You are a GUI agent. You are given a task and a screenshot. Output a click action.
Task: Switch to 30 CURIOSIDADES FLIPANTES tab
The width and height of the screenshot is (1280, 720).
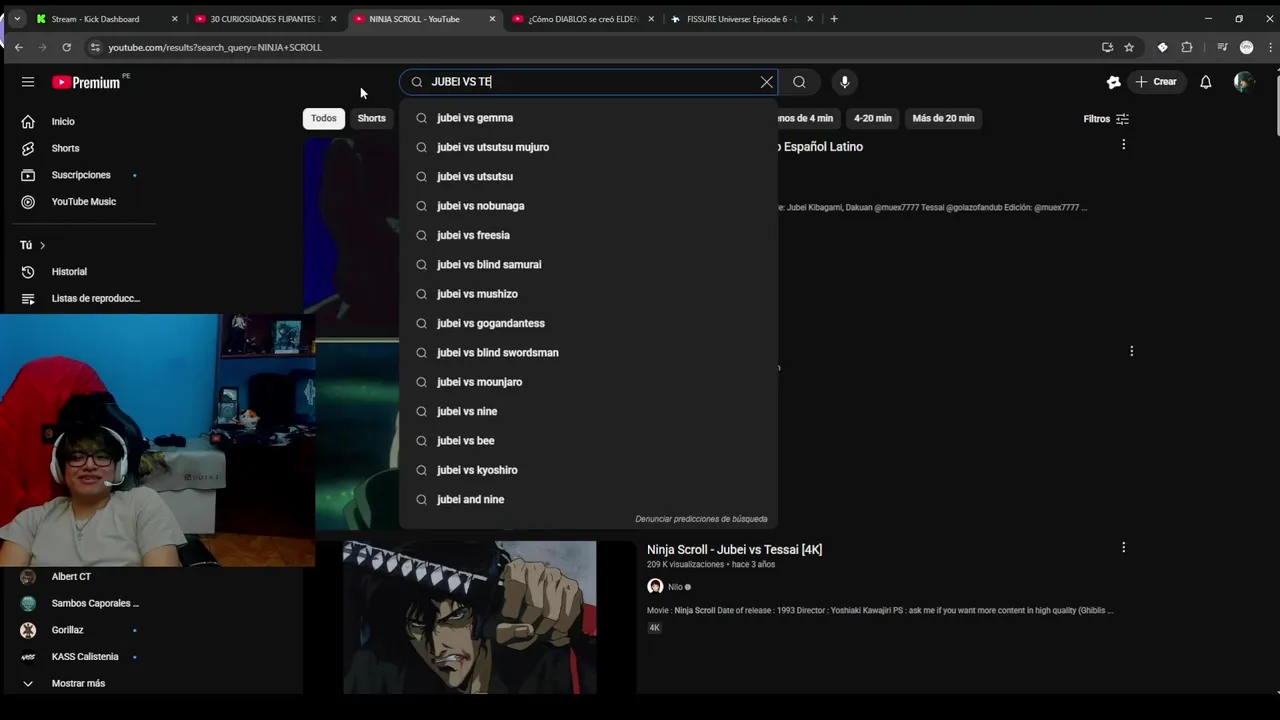point(265,19)
